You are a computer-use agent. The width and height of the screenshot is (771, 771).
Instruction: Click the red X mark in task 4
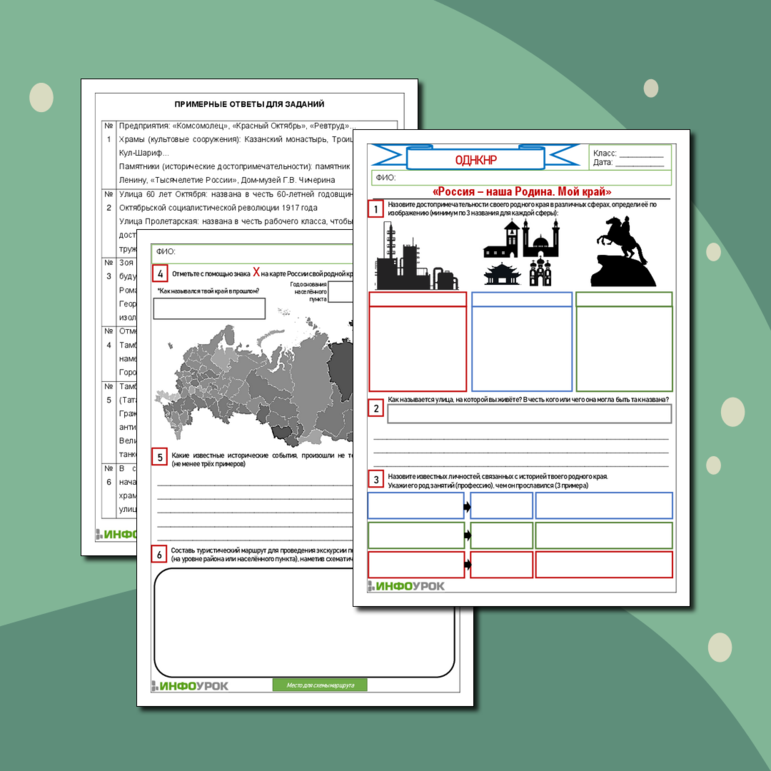[256, 271]
